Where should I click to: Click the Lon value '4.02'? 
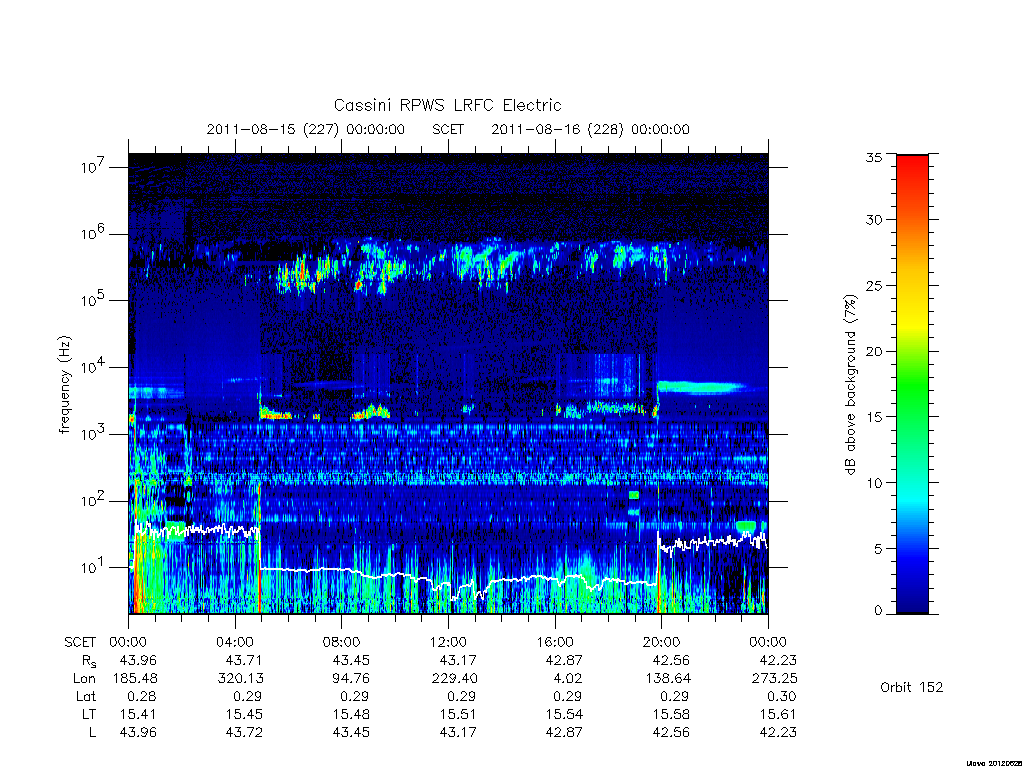[x=568, y=679]
